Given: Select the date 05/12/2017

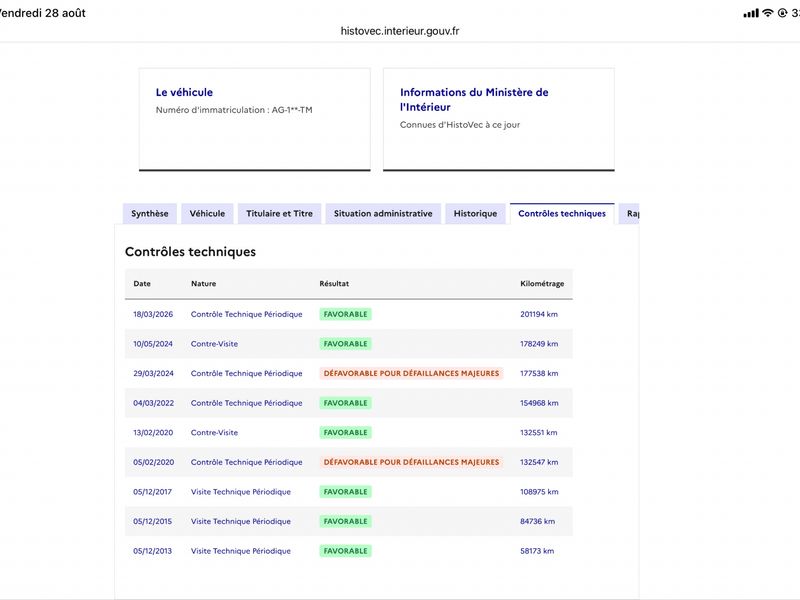Looking at the screenshot, I should pos(153,492).
